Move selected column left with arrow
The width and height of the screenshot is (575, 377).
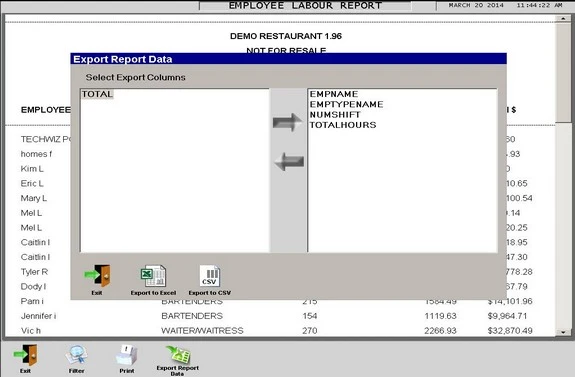[289, 161]
